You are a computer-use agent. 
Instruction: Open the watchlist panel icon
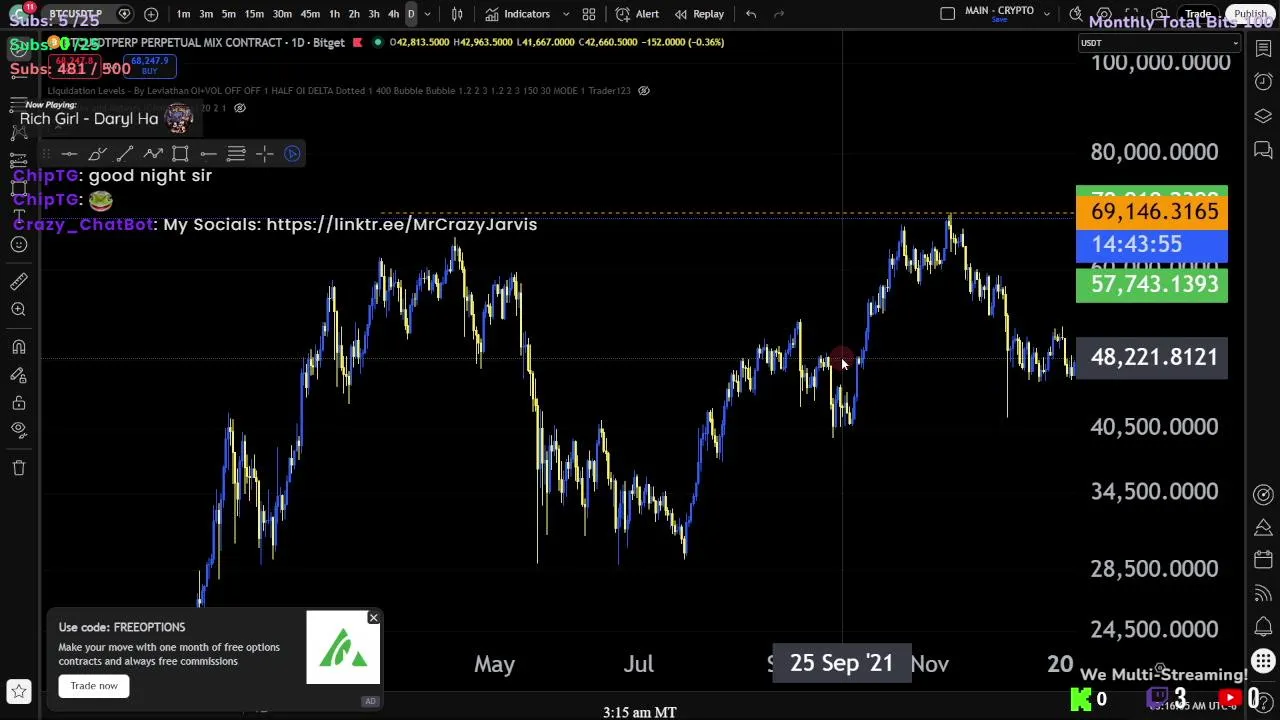point(1263,48)
